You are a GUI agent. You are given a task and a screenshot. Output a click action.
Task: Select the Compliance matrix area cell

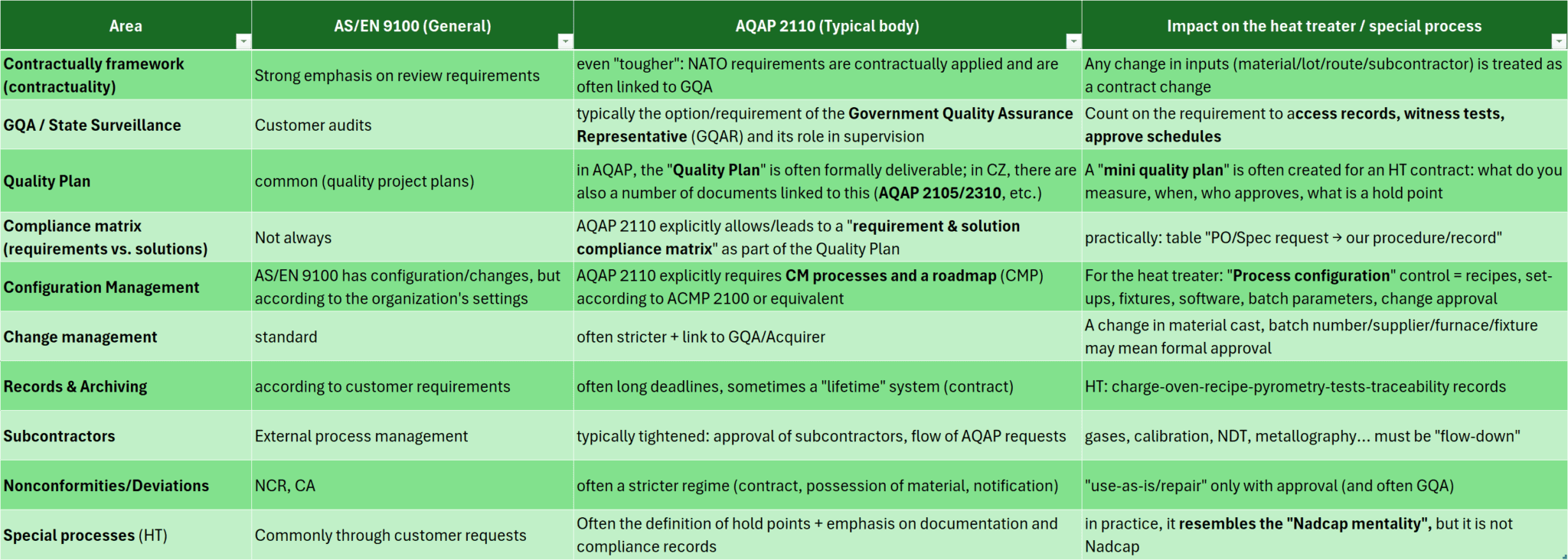click(126, 237)
